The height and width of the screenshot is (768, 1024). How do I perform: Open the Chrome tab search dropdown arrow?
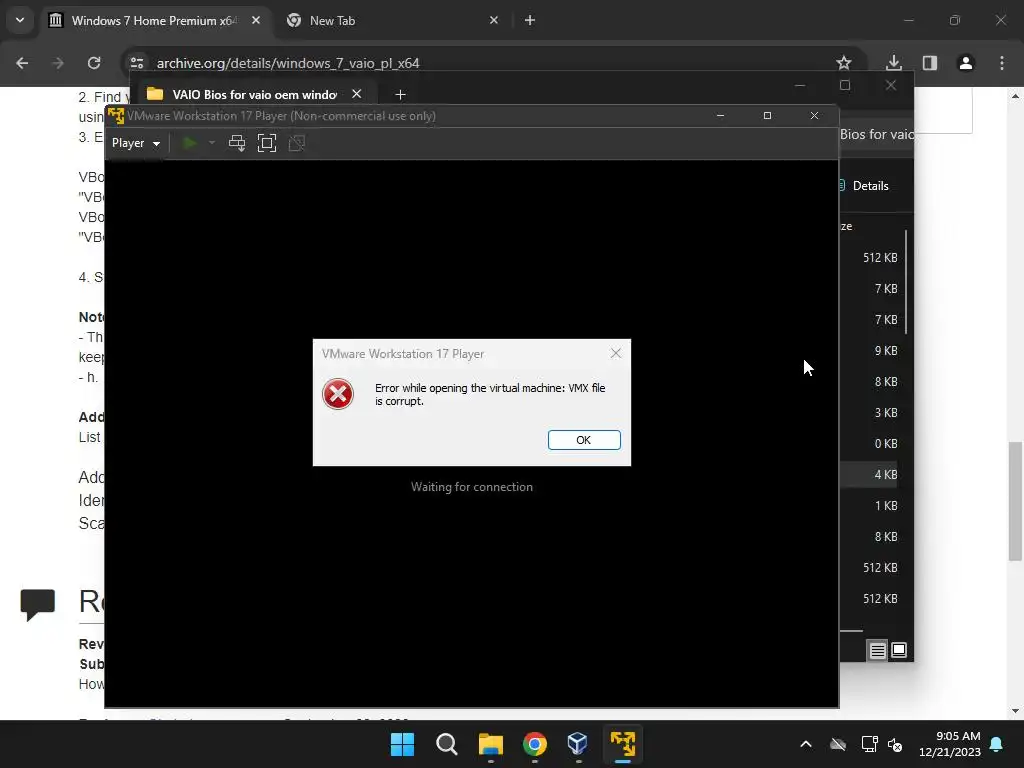click(20, 20)
